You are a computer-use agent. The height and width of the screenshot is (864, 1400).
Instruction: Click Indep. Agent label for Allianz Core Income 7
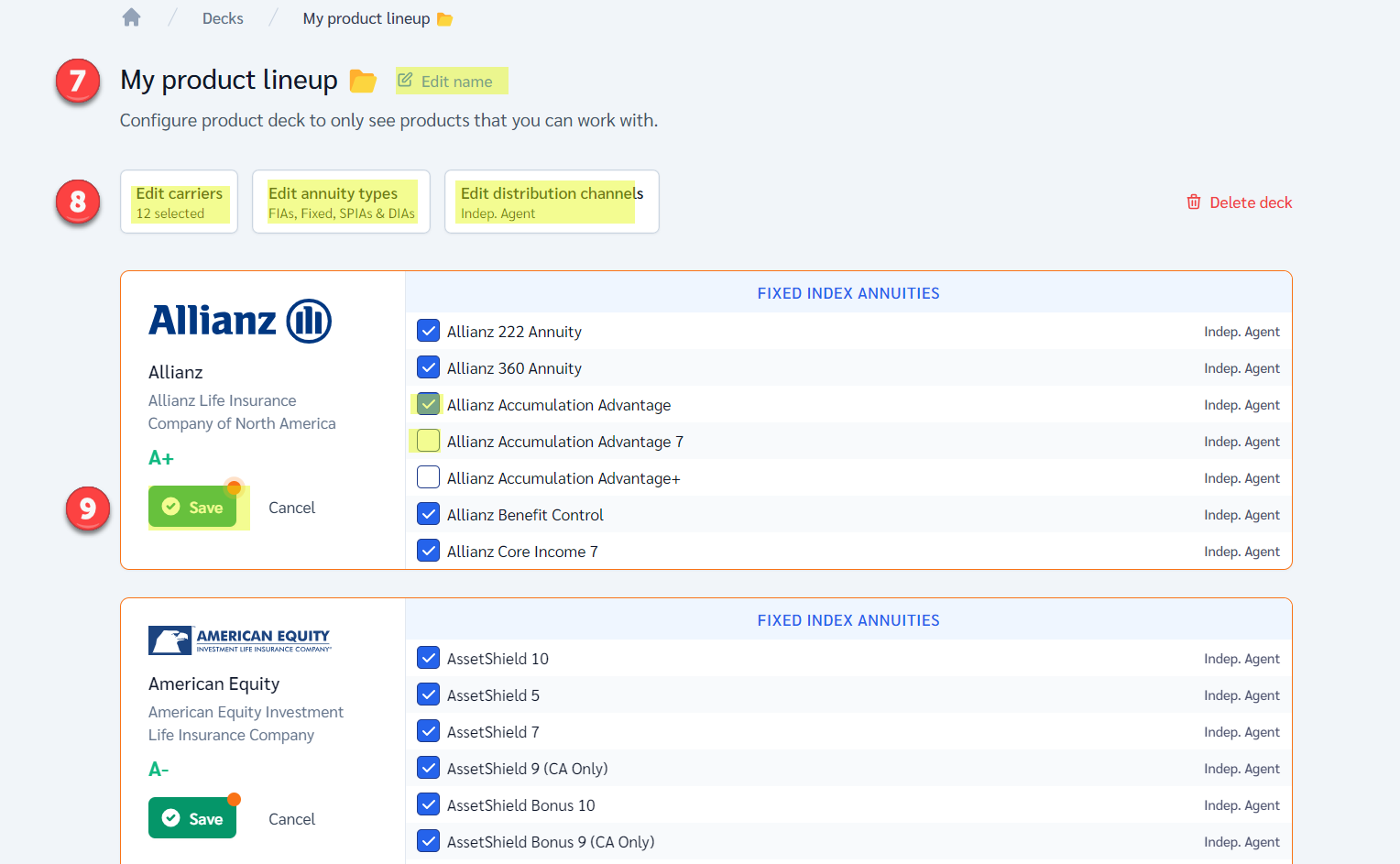[x=1241, y=552]
